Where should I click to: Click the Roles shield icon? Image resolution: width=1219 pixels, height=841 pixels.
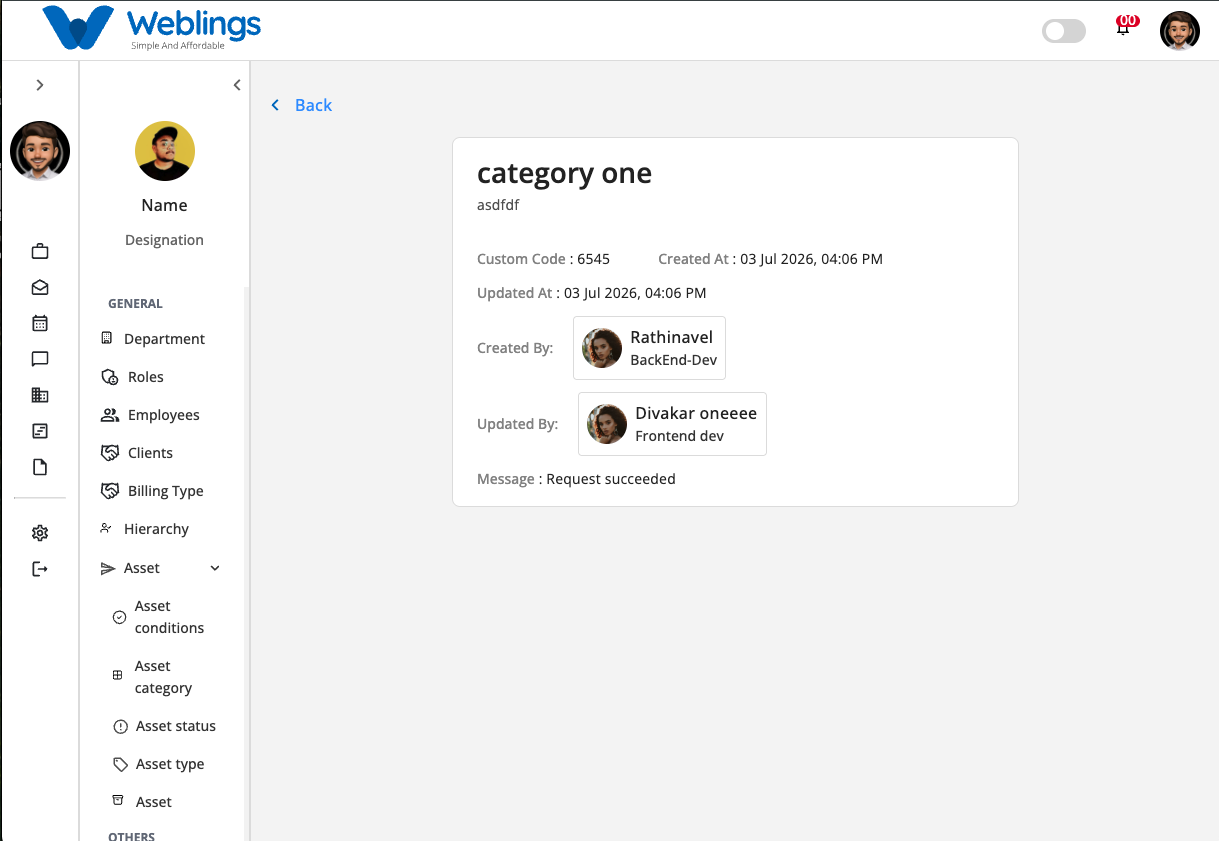pos(110,377)
